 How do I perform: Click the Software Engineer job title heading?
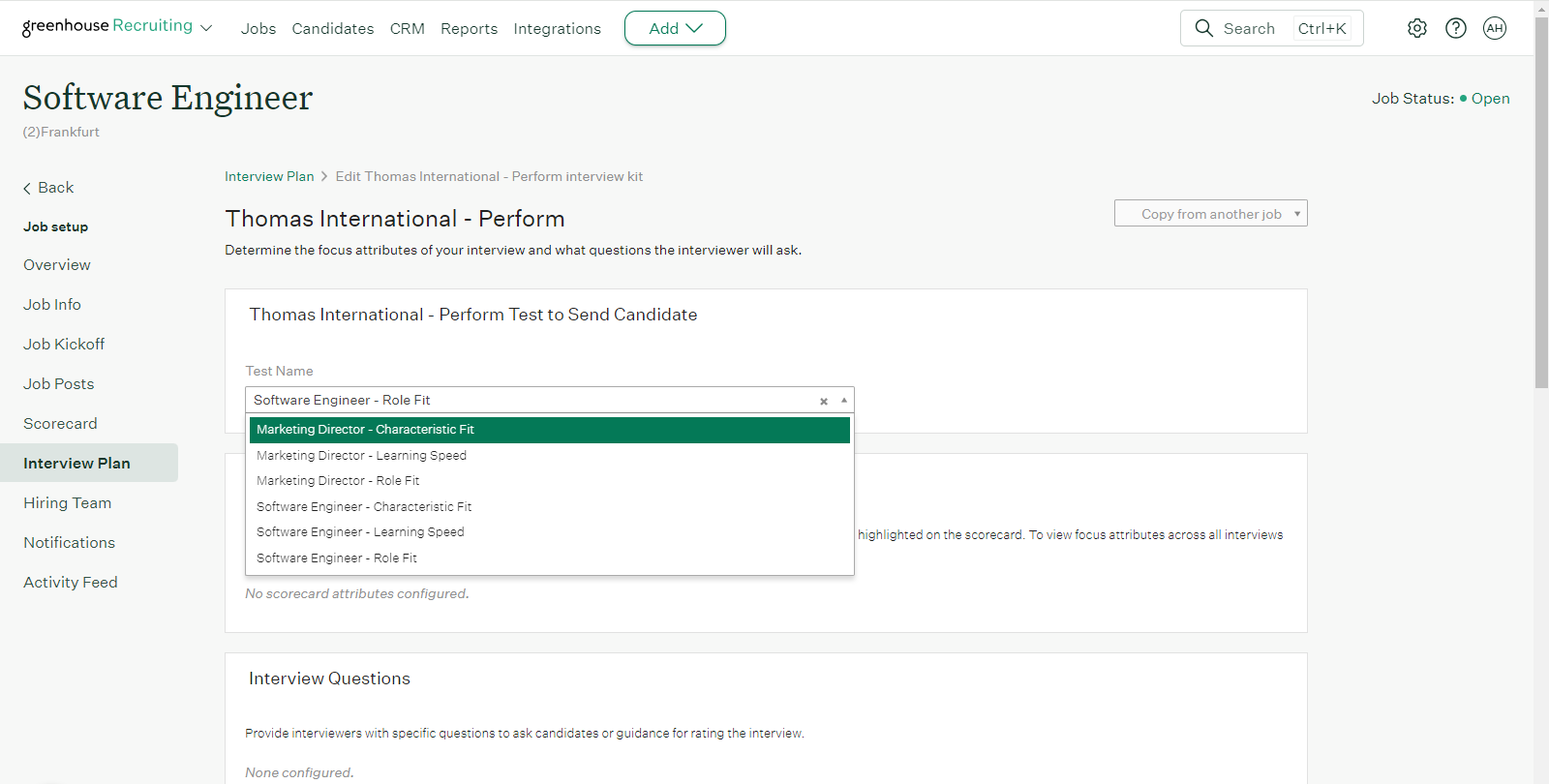(167, 98)
